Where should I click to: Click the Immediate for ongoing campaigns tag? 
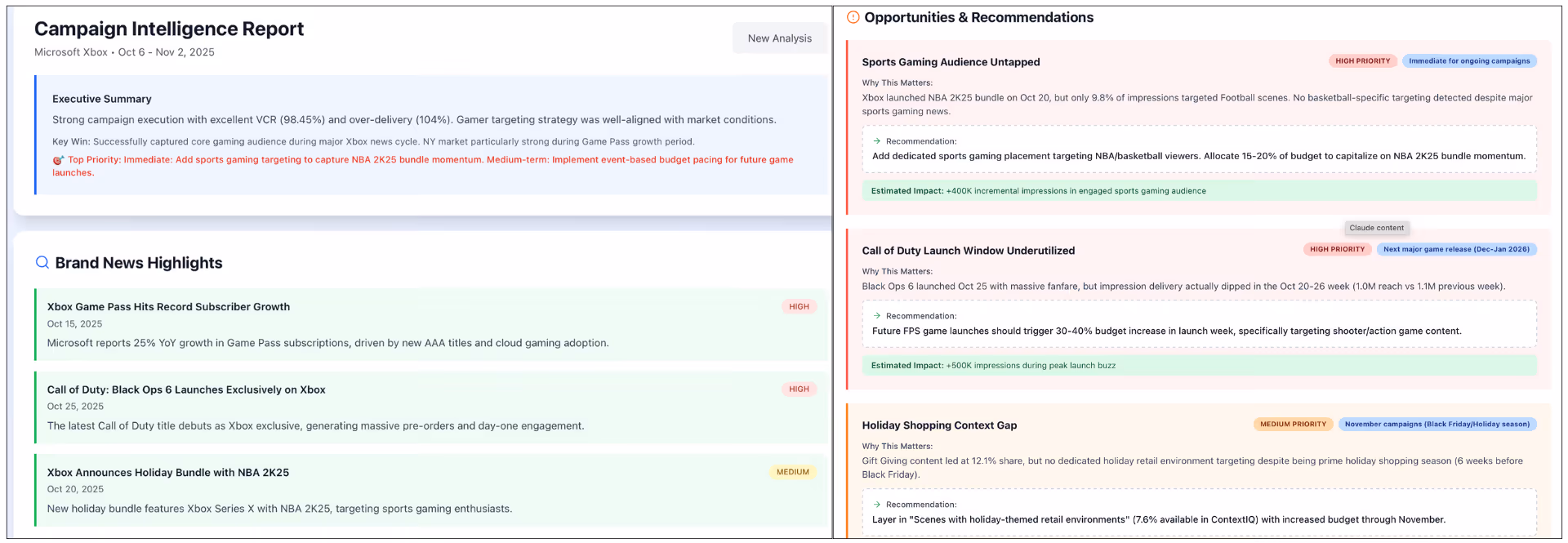1469,61
